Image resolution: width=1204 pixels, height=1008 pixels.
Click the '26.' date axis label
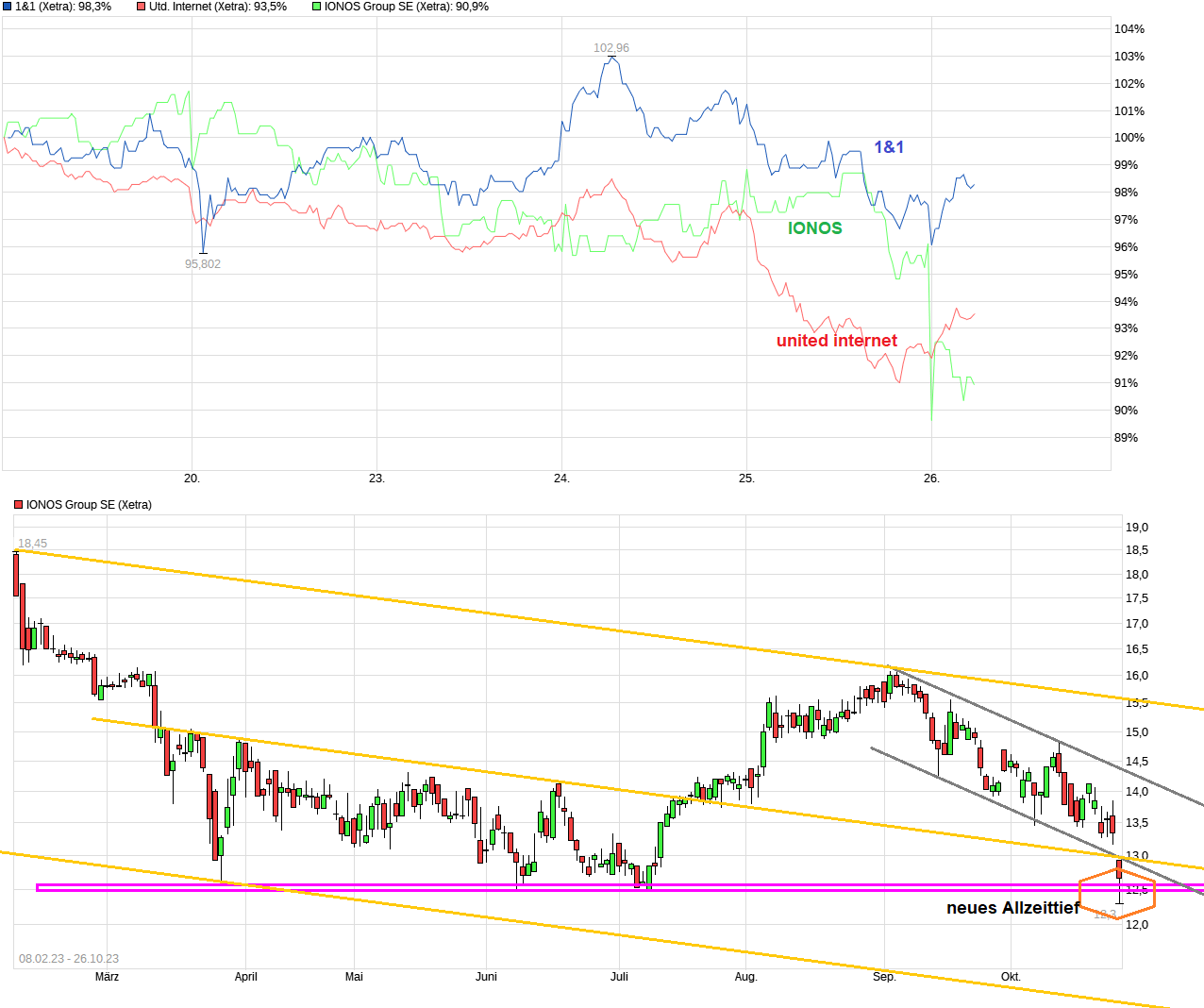click(x=932, y=479)
